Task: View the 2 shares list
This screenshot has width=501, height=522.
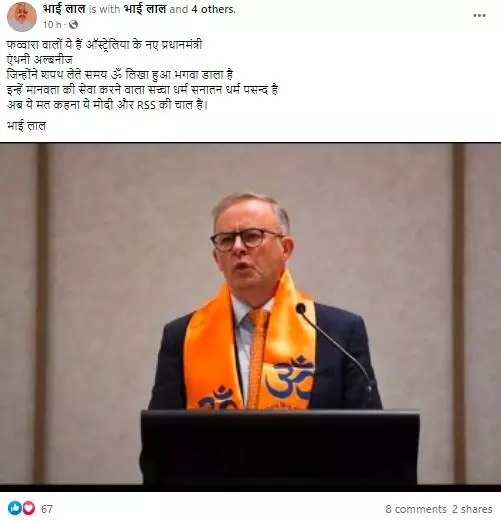Action: pyautogui.click(x=472, y=509)
